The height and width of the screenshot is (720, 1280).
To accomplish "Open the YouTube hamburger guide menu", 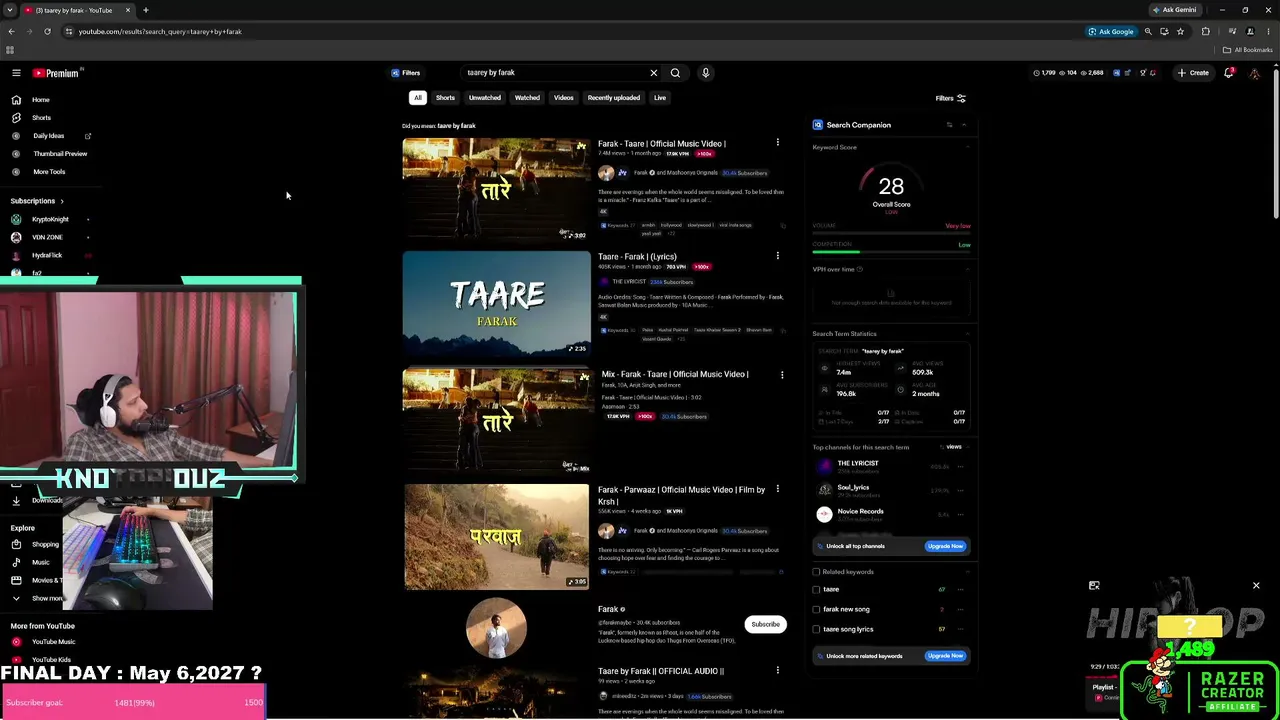I will pyautogui.click(x=16, y=73).
